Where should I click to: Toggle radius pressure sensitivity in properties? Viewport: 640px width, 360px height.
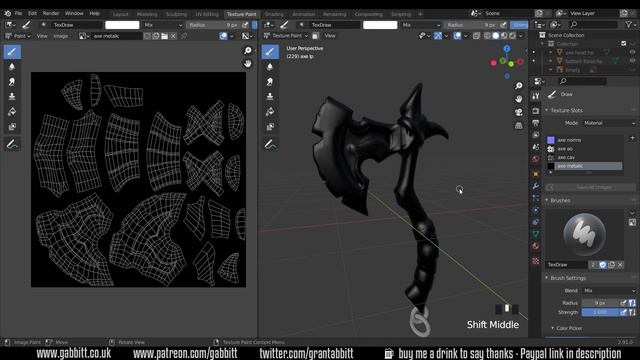[624, 303]
